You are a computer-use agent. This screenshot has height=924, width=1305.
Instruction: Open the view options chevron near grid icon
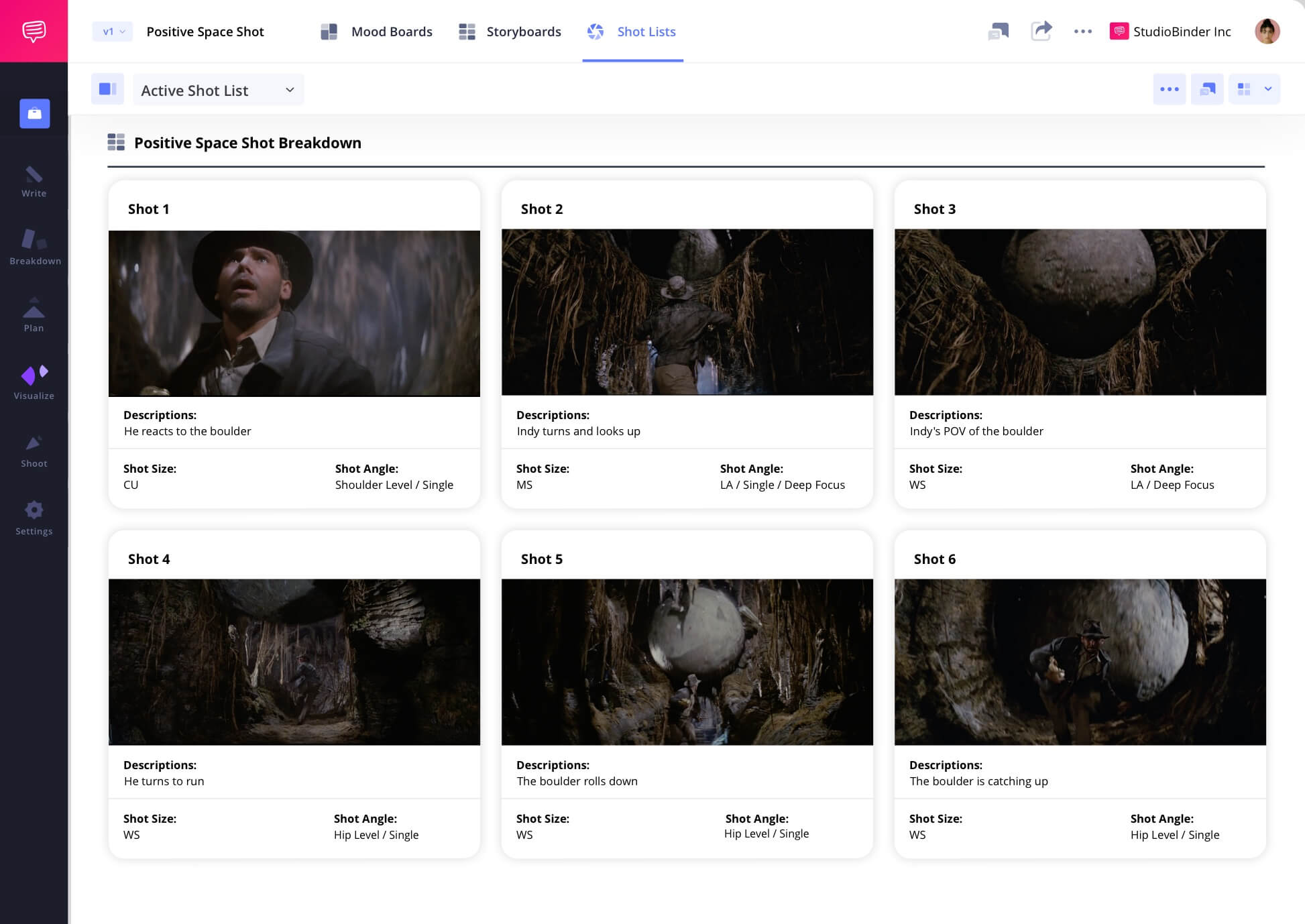(1268, 89)
